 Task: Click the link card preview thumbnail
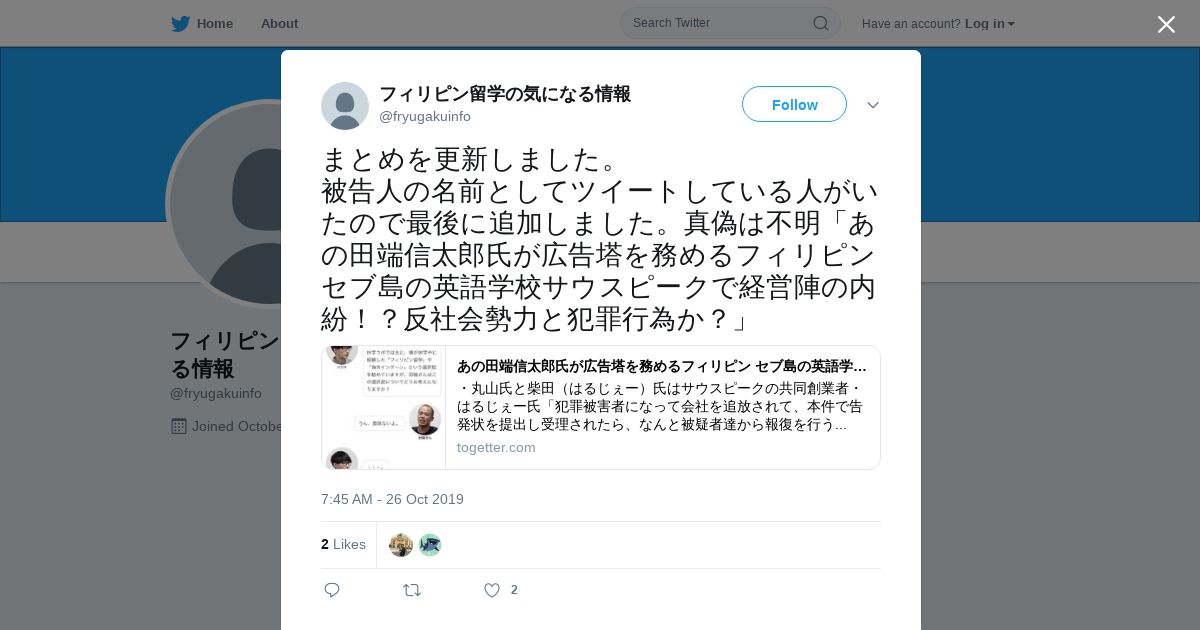(384, 408)
